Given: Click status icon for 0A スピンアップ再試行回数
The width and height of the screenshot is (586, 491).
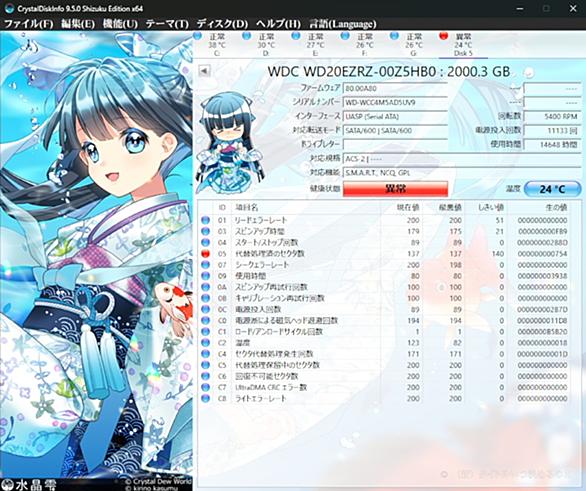Looking at the screenshot, I should coord(205,287).
